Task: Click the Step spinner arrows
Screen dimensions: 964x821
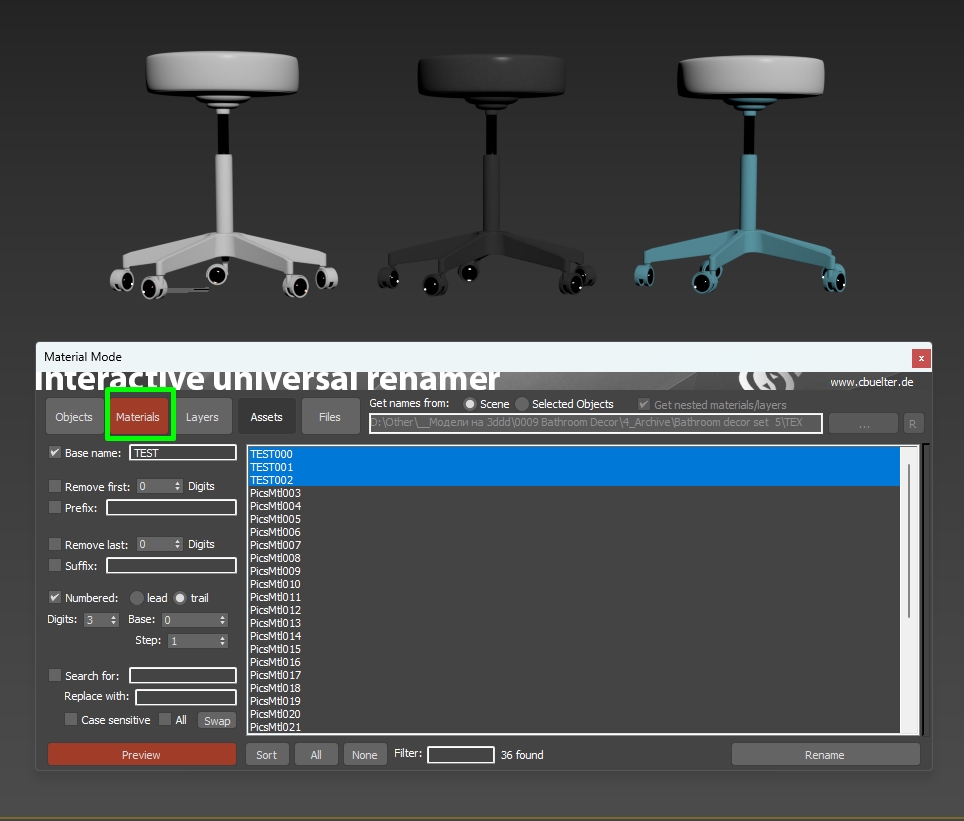Action: [x=223, y=641]
